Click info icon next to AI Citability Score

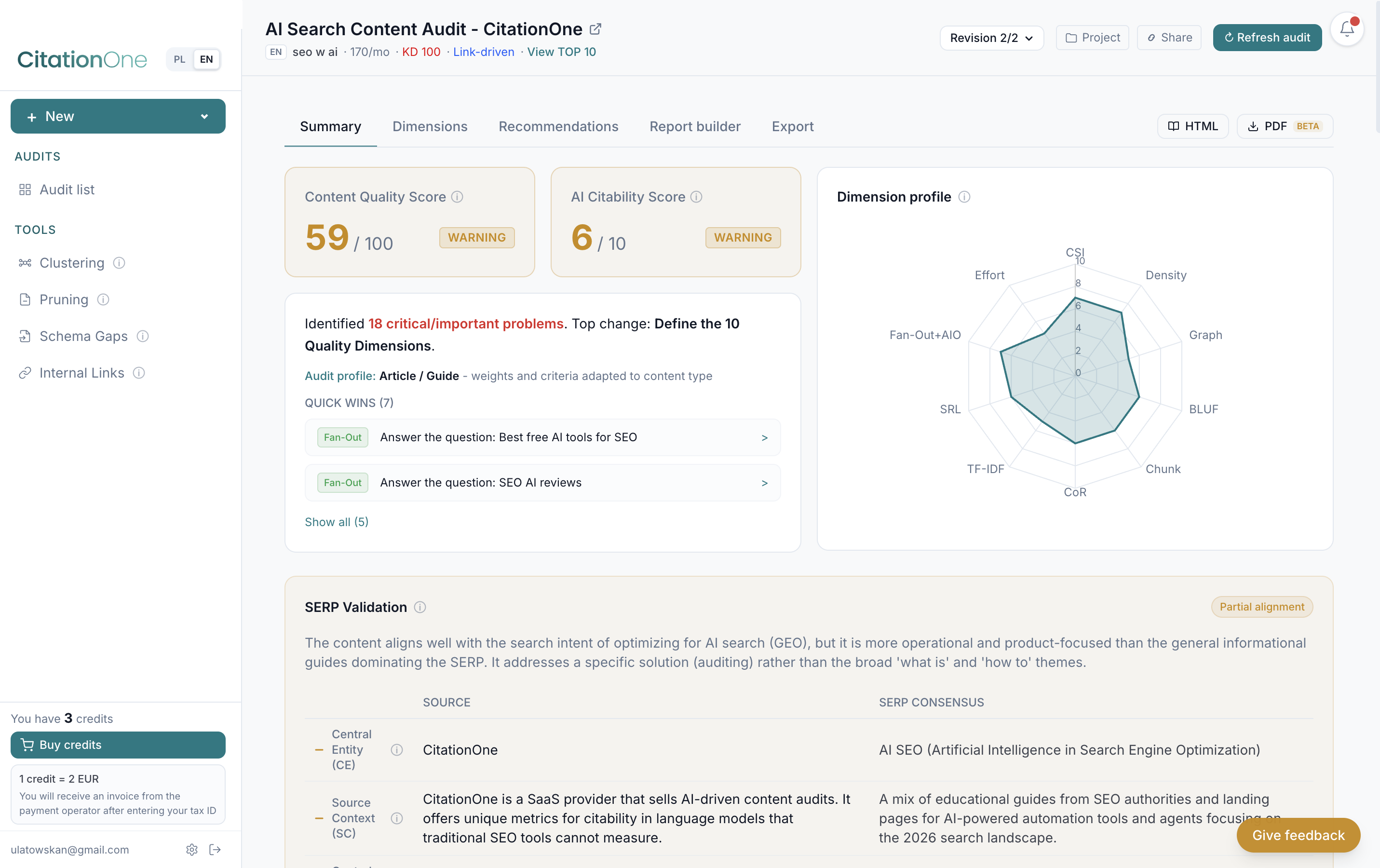[696, 197]
